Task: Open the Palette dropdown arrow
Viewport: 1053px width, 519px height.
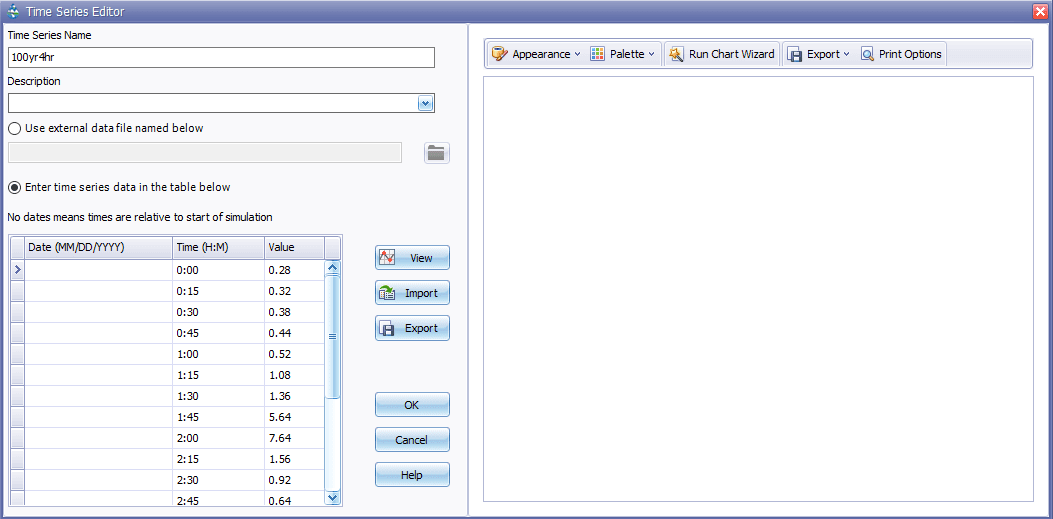Action: (651, 54)
